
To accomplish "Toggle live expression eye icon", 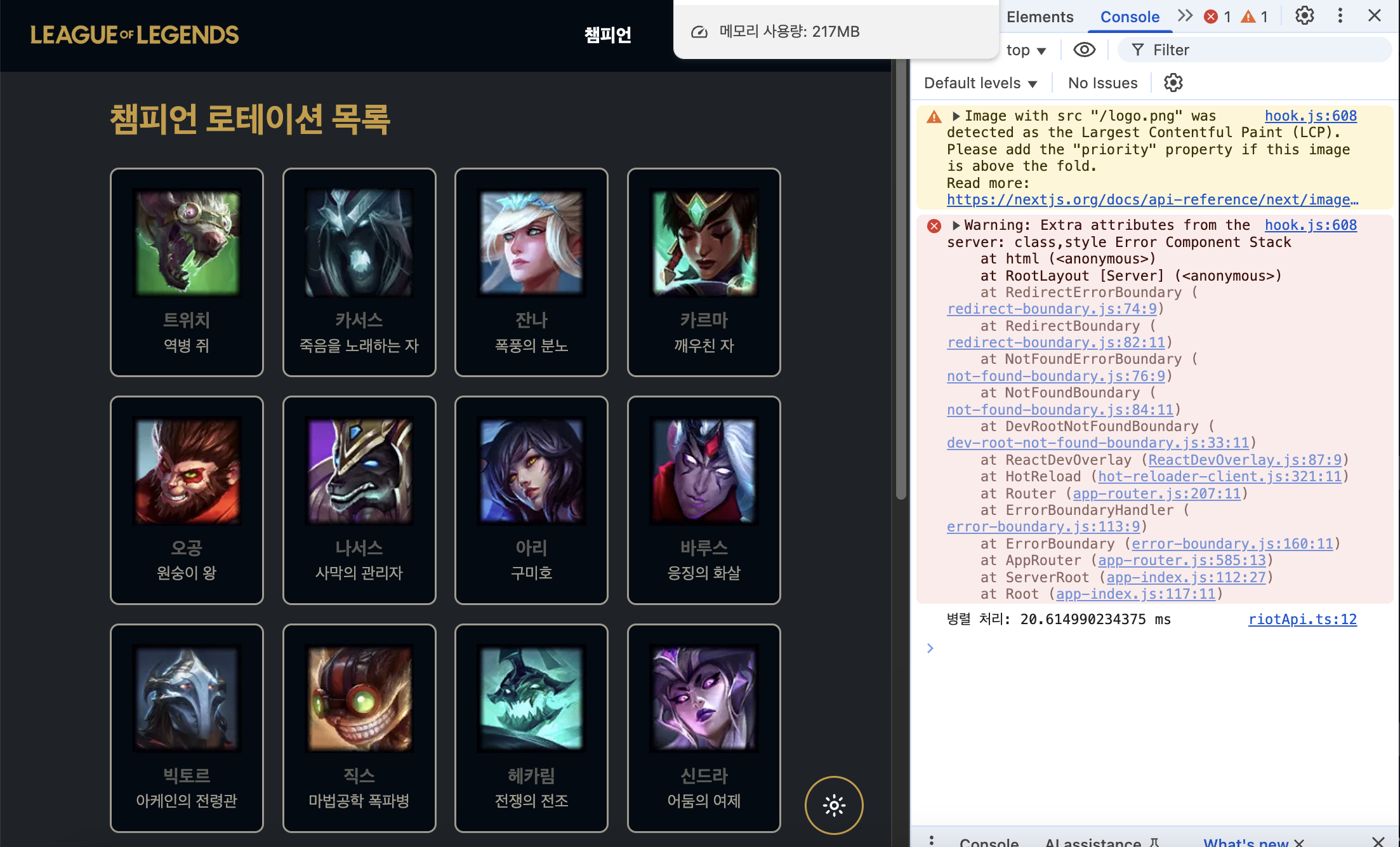I will pyautogui.click(x=1084, y=50).
